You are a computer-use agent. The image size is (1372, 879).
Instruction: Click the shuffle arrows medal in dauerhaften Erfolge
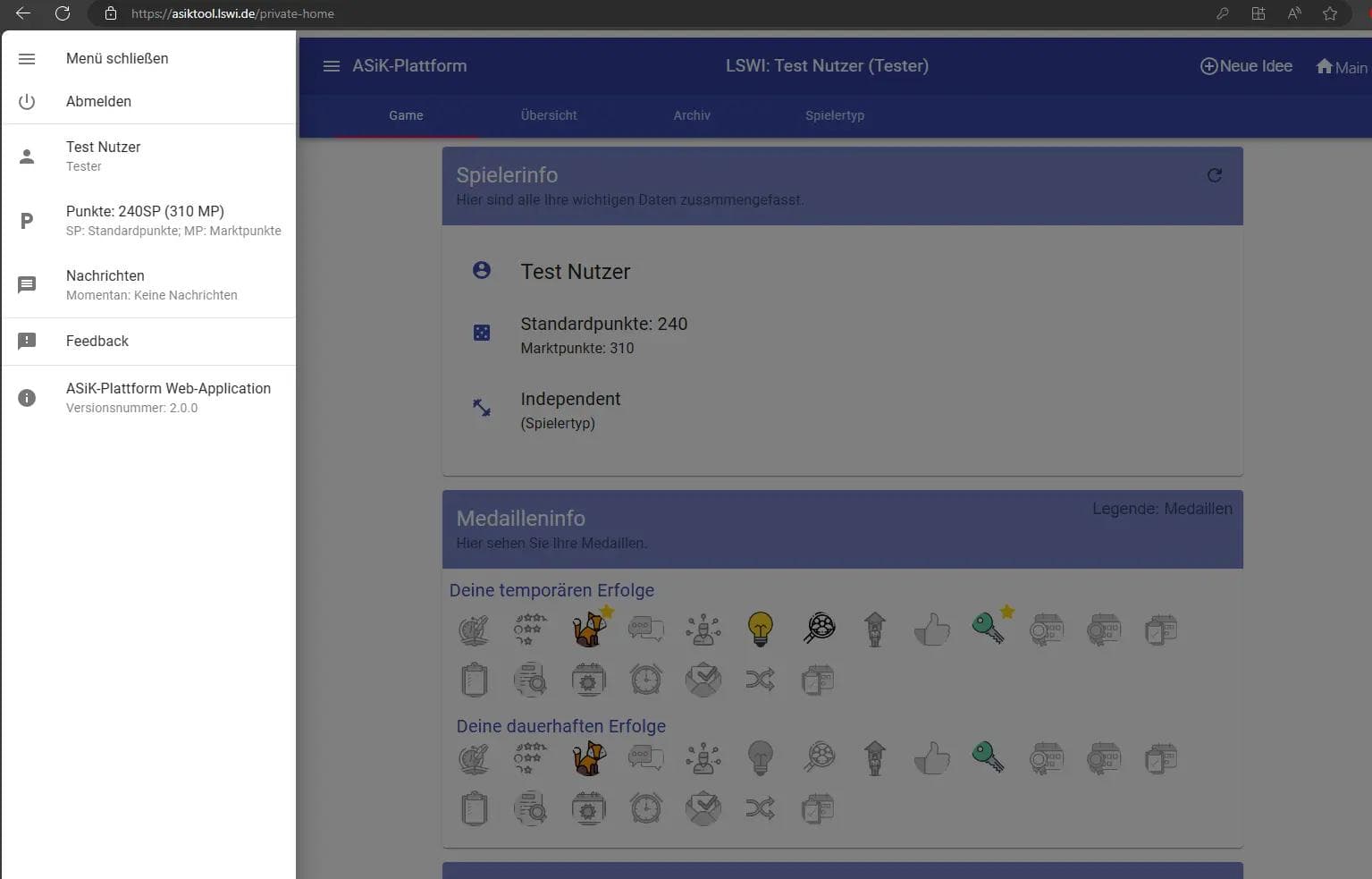tap(760, 808)
